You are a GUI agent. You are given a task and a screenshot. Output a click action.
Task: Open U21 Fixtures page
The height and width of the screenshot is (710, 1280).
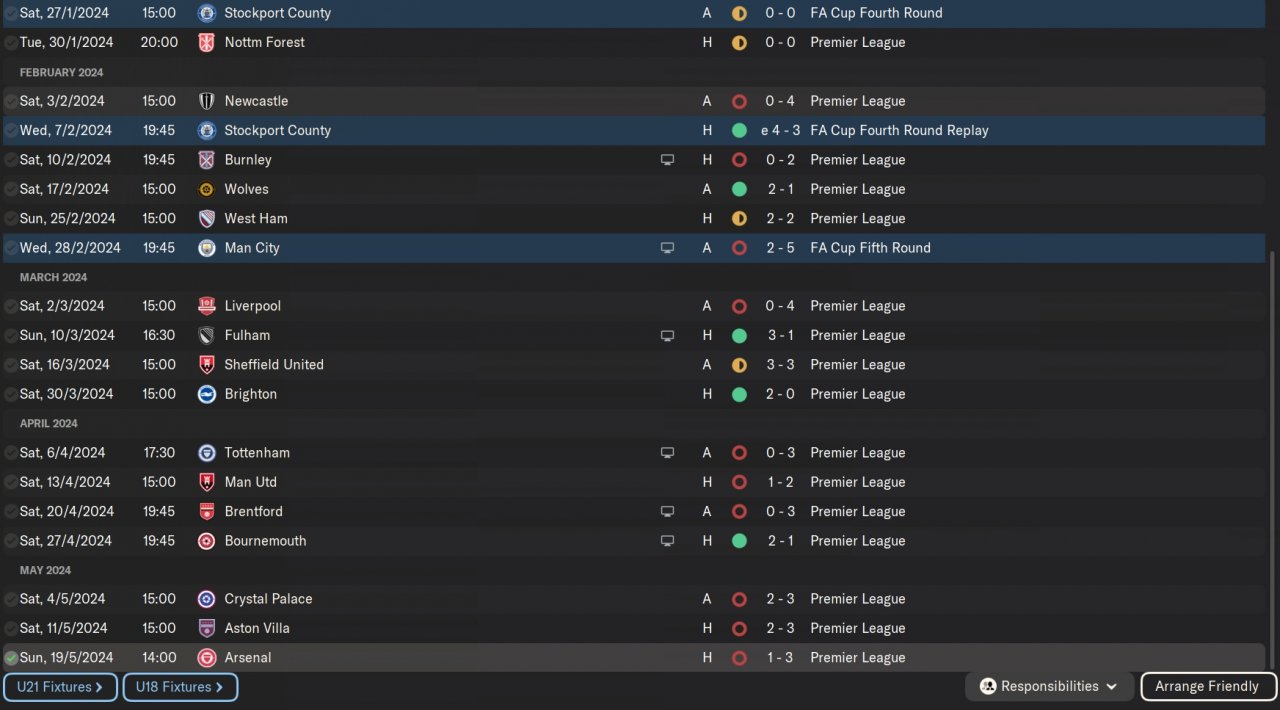tap(60, 687)
